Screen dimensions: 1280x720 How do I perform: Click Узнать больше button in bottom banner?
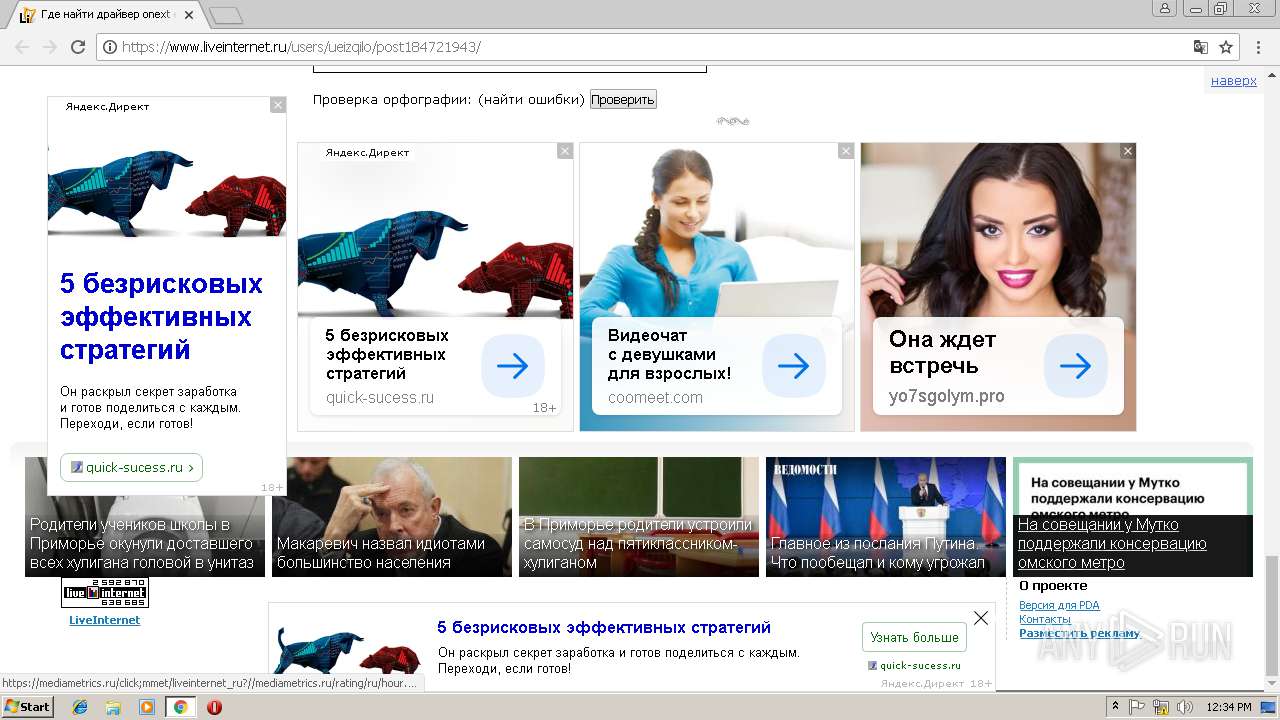pyautogui.click(x=914, y=637)
